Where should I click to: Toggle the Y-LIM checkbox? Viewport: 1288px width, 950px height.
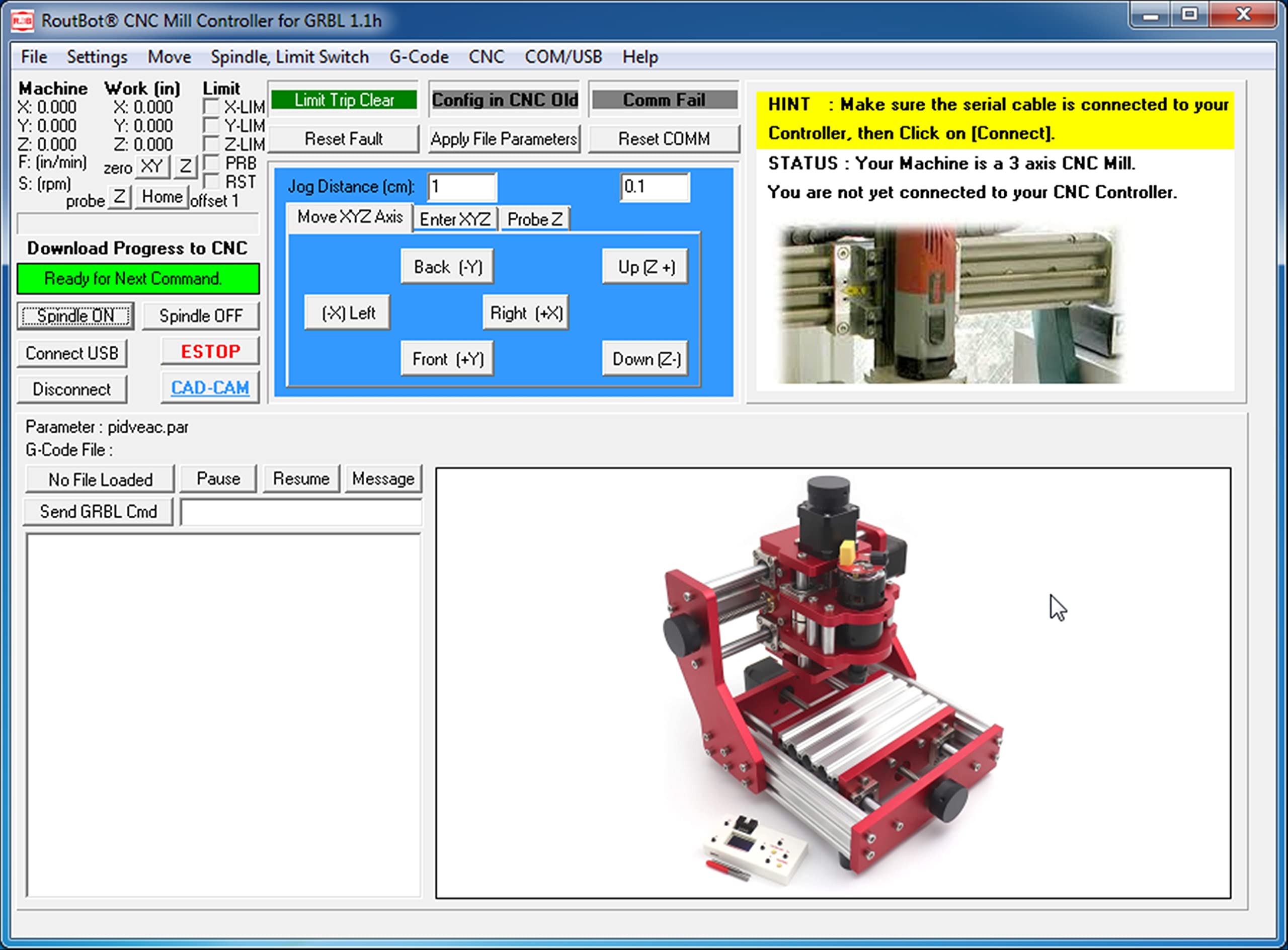[212, 125]
